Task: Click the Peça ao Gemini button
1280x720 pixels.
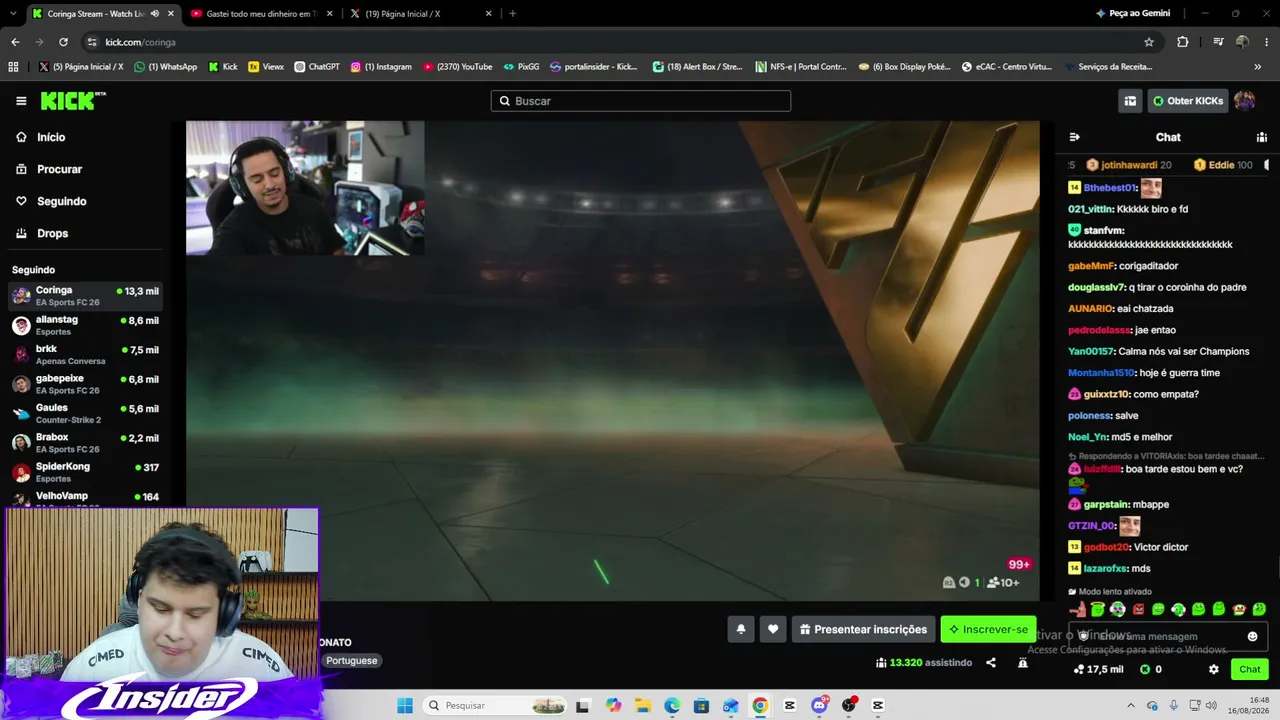Action: pyautogui.click(x=1133, y=14)
